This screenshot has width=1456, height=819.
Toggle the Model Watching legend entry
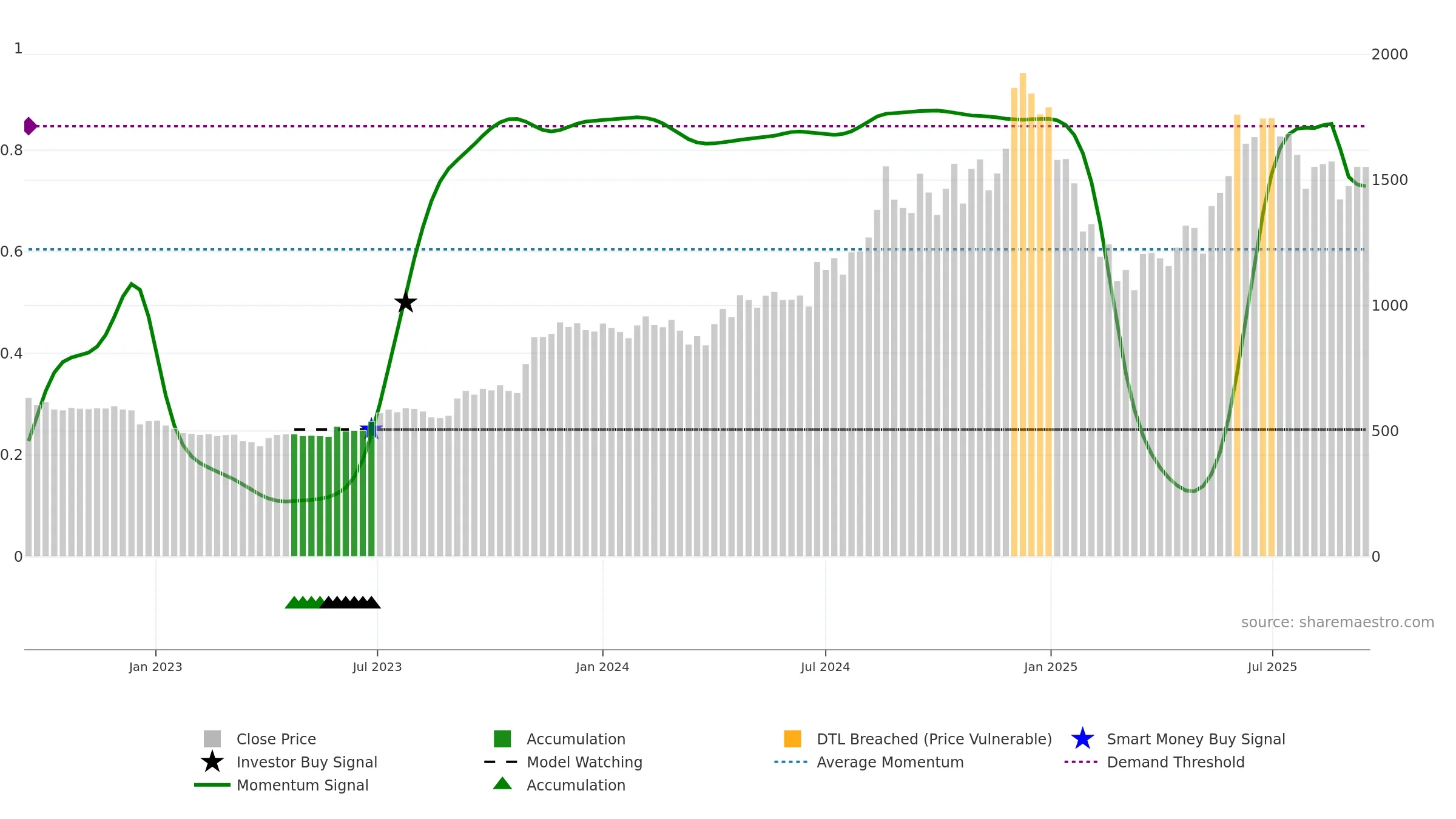[563, 762]
